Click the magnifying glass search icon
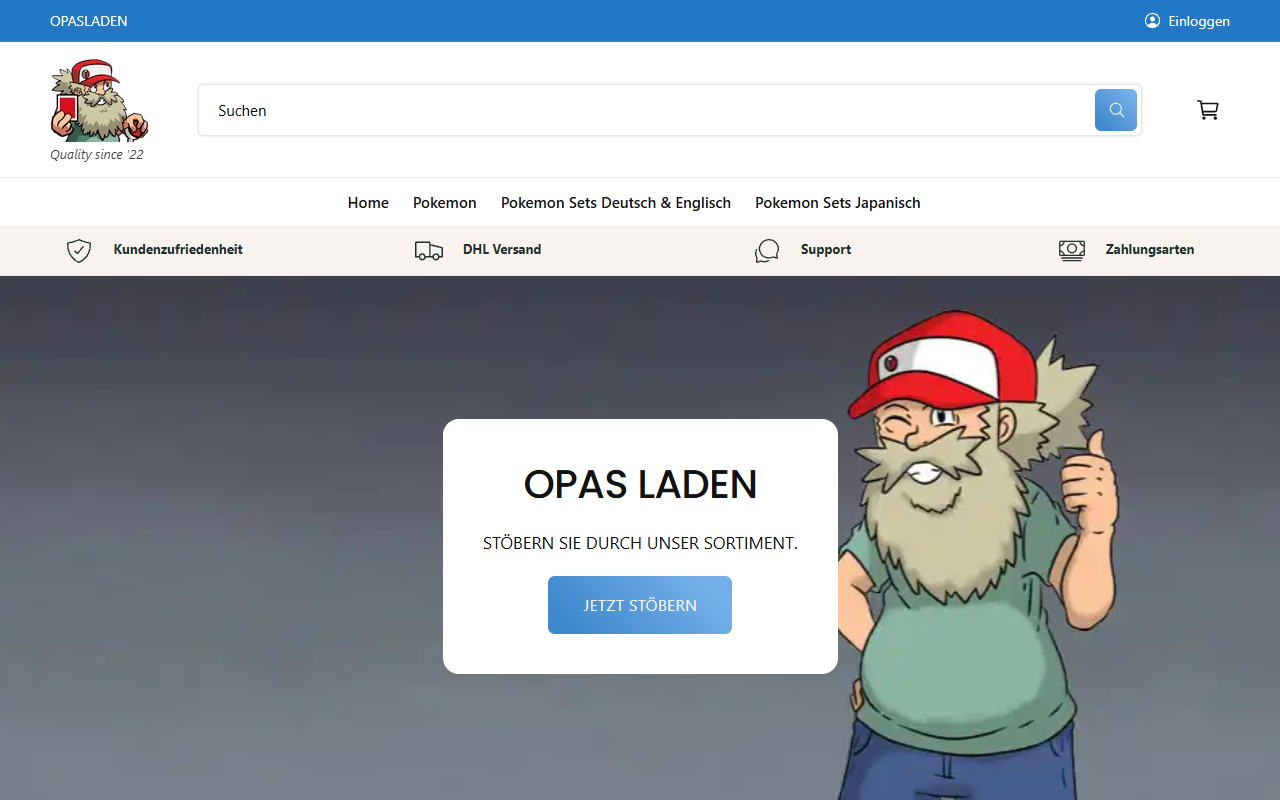The image size is (1280, 800). coord(1115,110)
